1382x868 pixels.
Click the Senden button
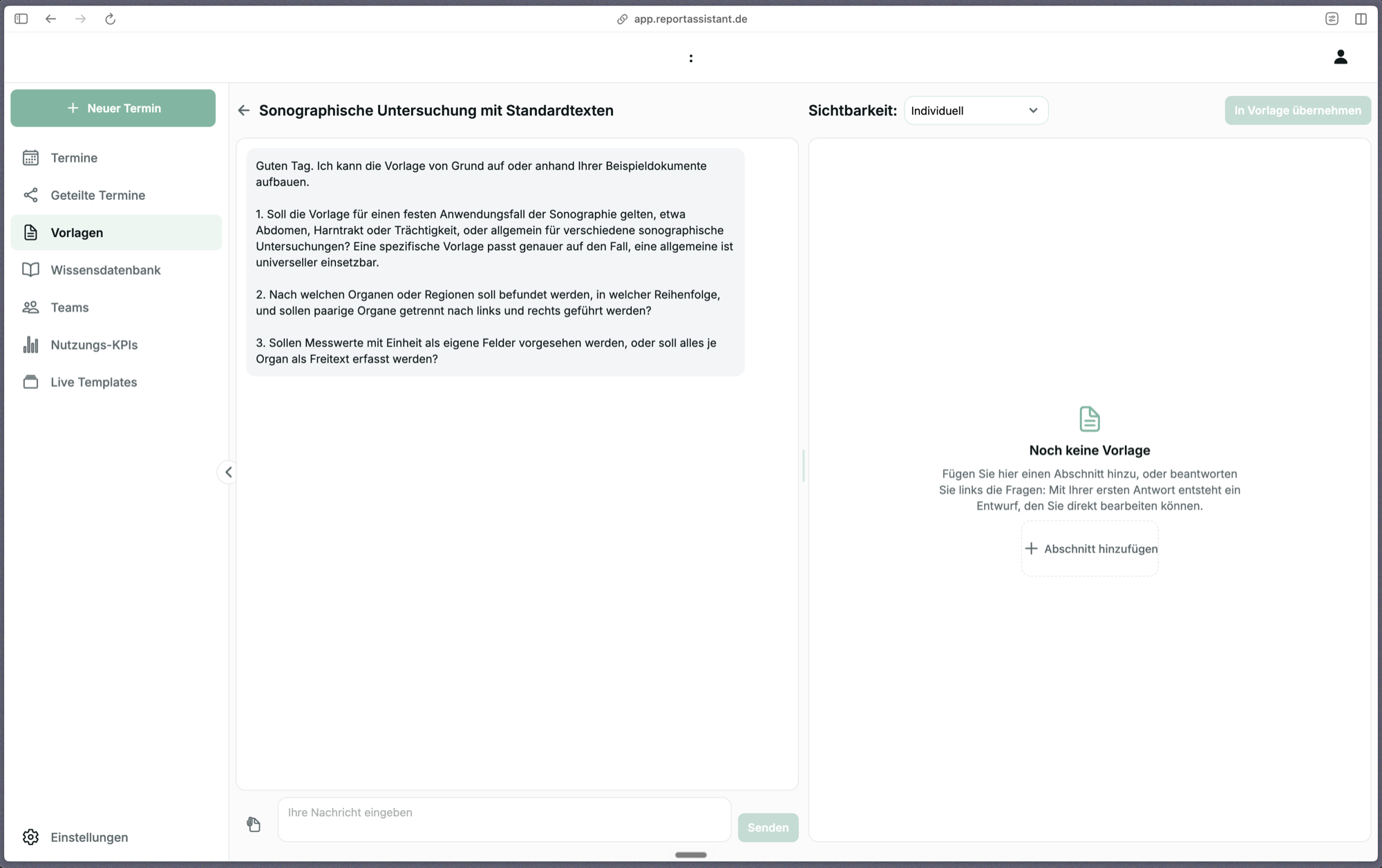point(768,827)
